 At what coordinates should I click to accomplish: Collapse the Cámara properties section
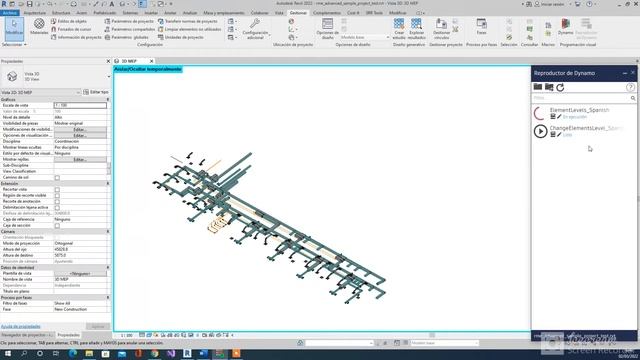(x=108, y=231)
